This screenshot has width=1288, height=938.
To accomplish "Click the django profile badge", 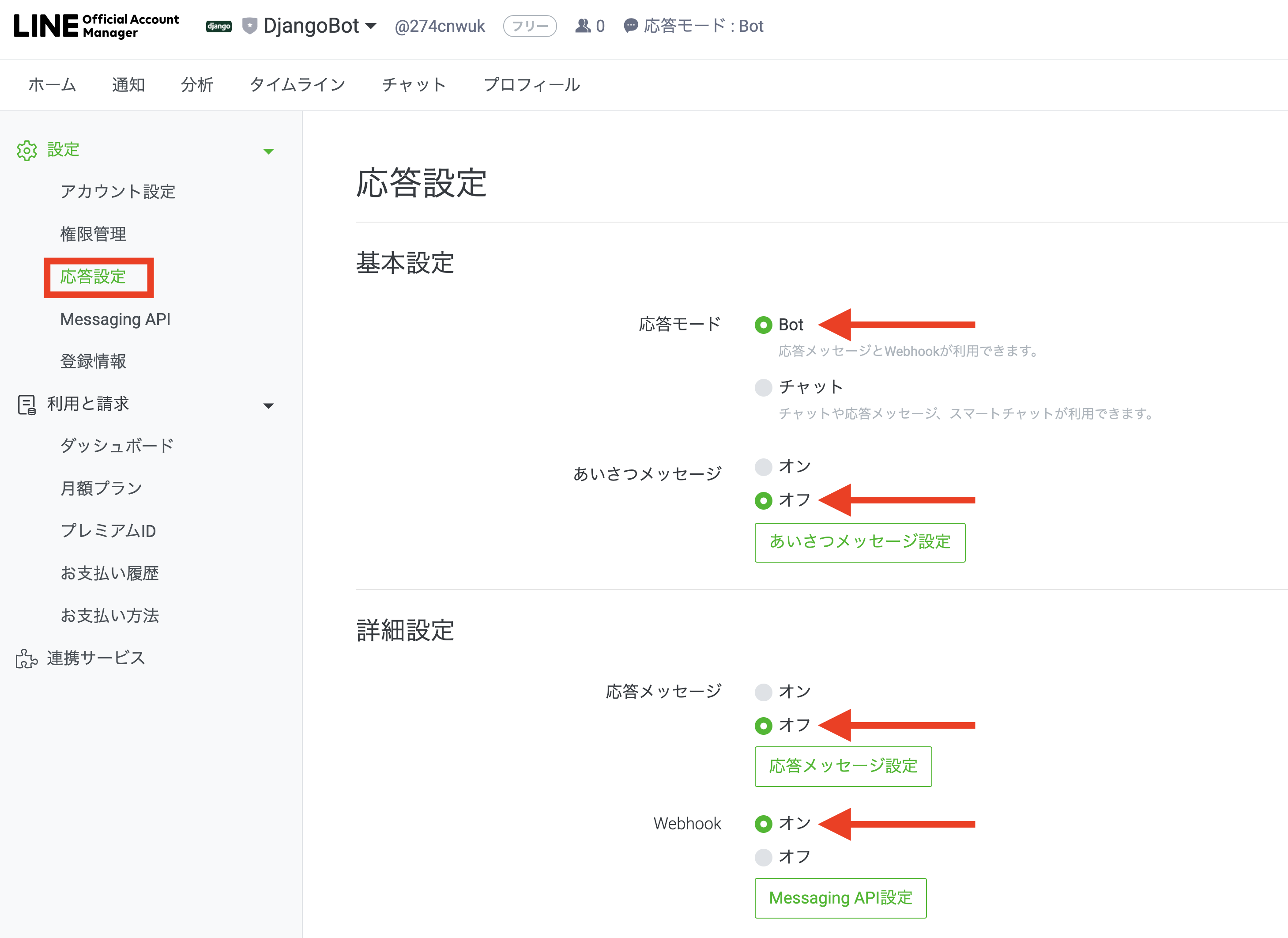I will [218, 26].
